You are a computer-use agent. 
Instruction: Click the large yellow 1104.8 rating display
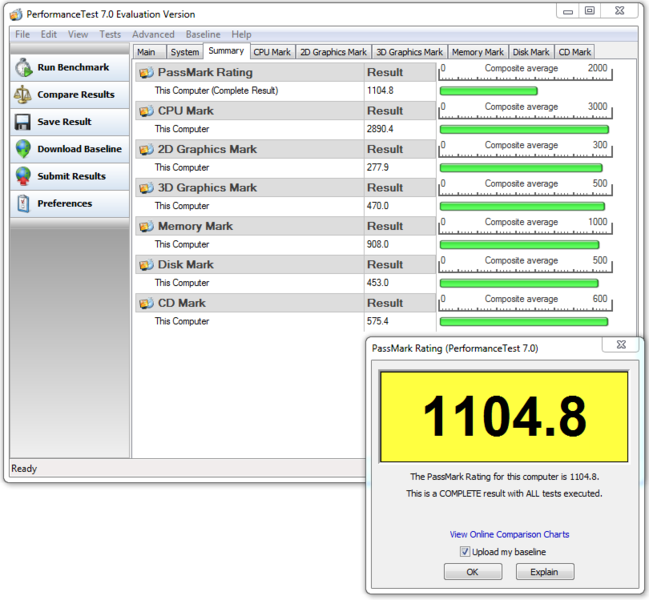coord(504,417)
